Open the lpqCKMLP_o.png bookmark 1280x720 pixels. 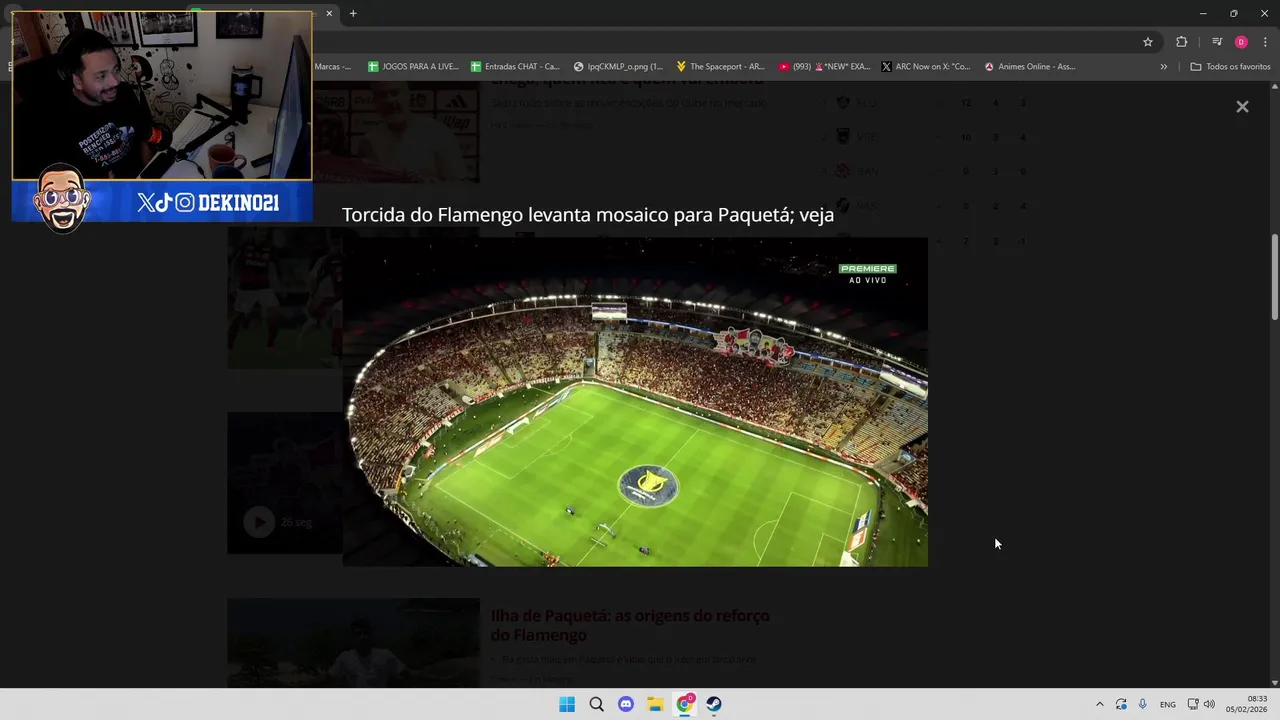click(618, 66)
